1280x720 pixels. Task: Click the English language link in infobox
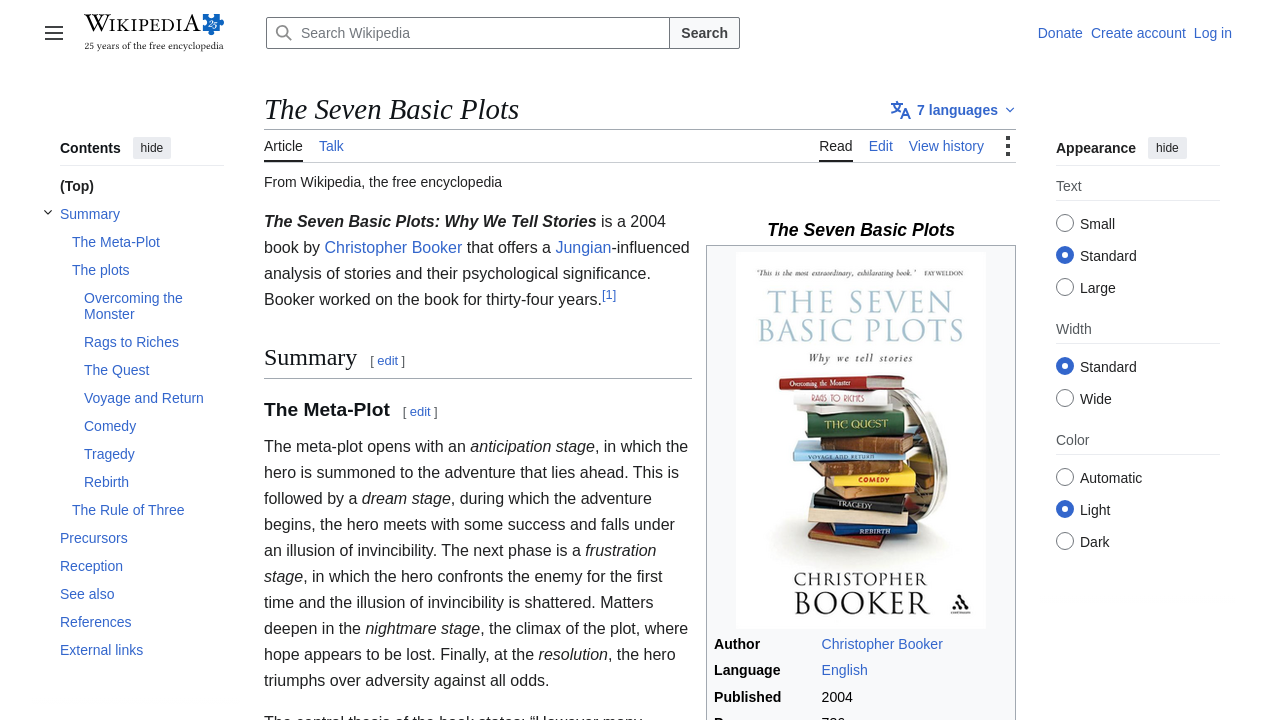(845, 670)
